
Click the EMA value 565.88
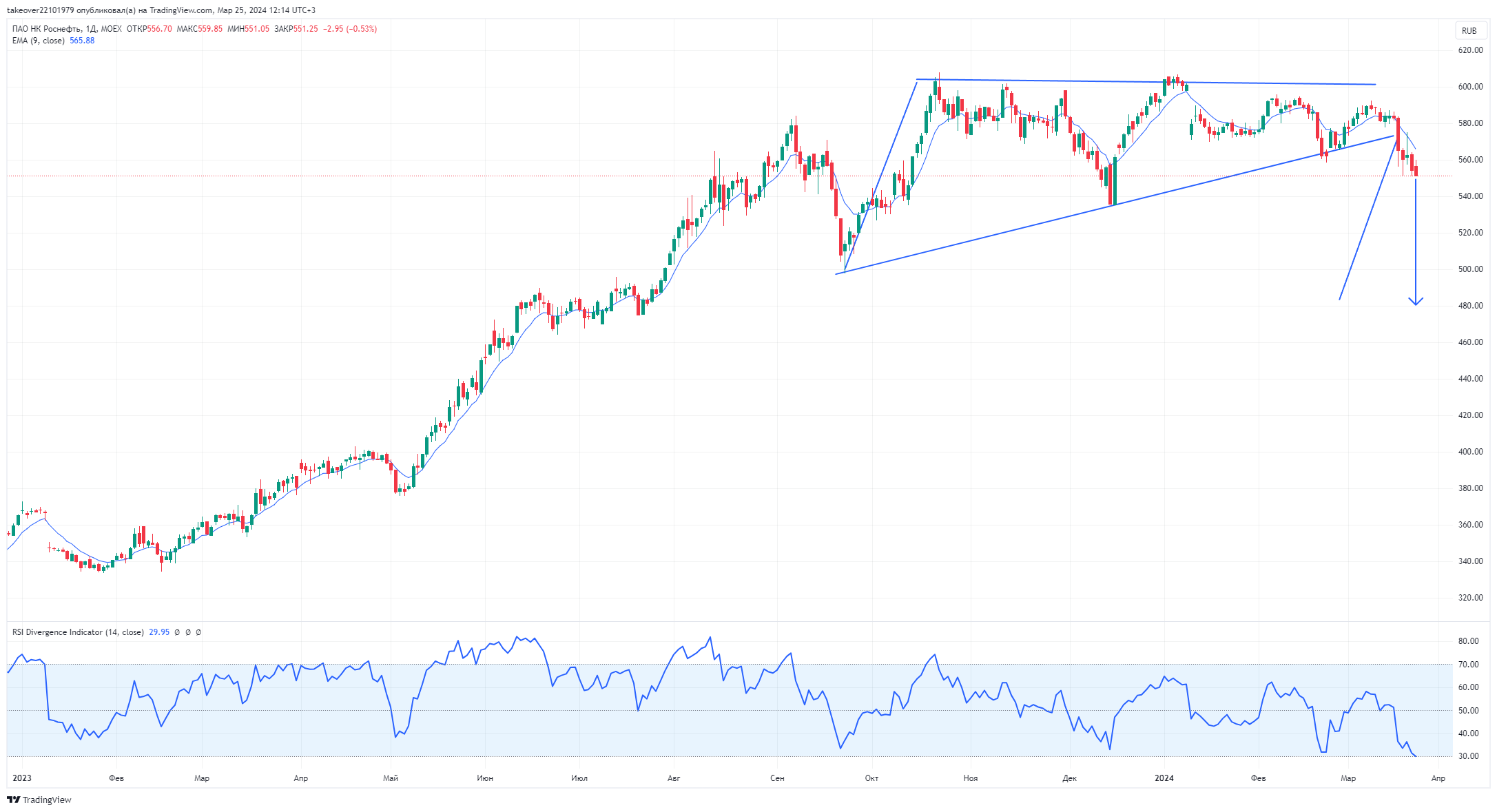pos(82,41)
